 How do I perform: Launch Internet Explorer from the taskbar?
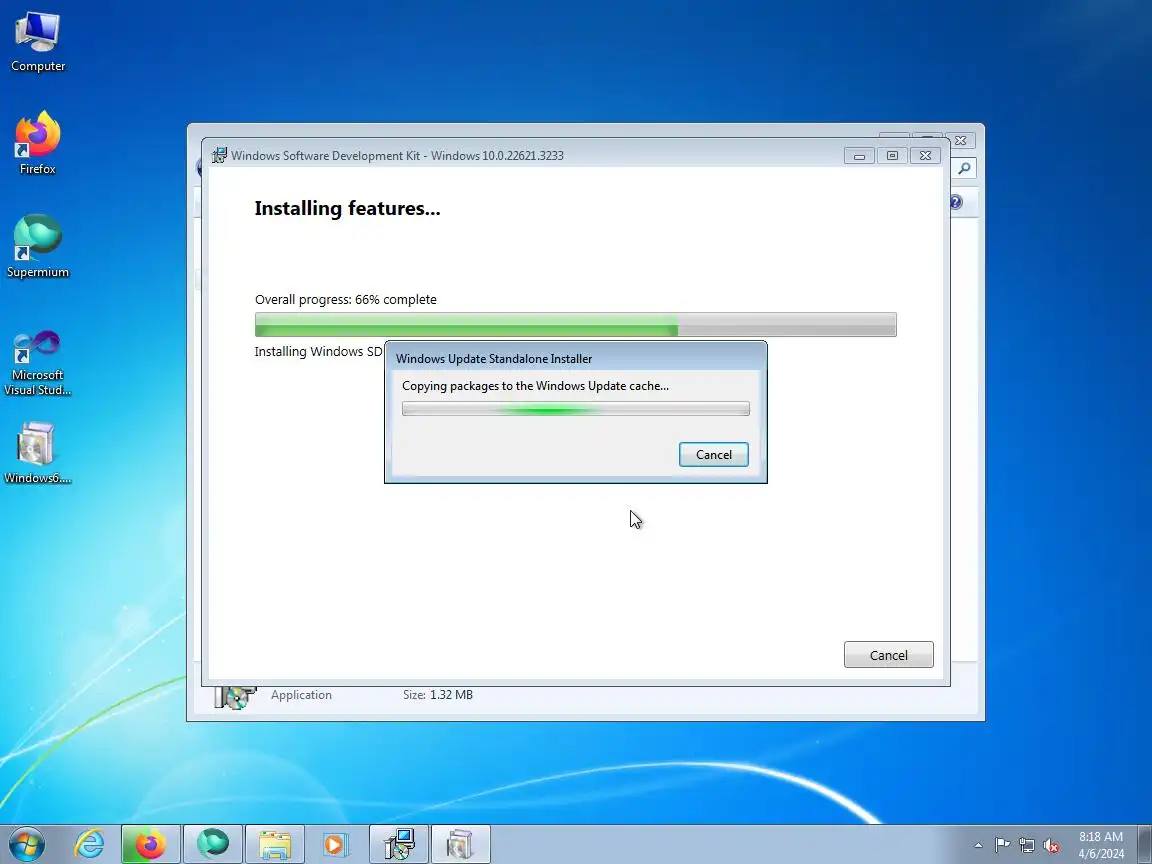tap(90, 844)
